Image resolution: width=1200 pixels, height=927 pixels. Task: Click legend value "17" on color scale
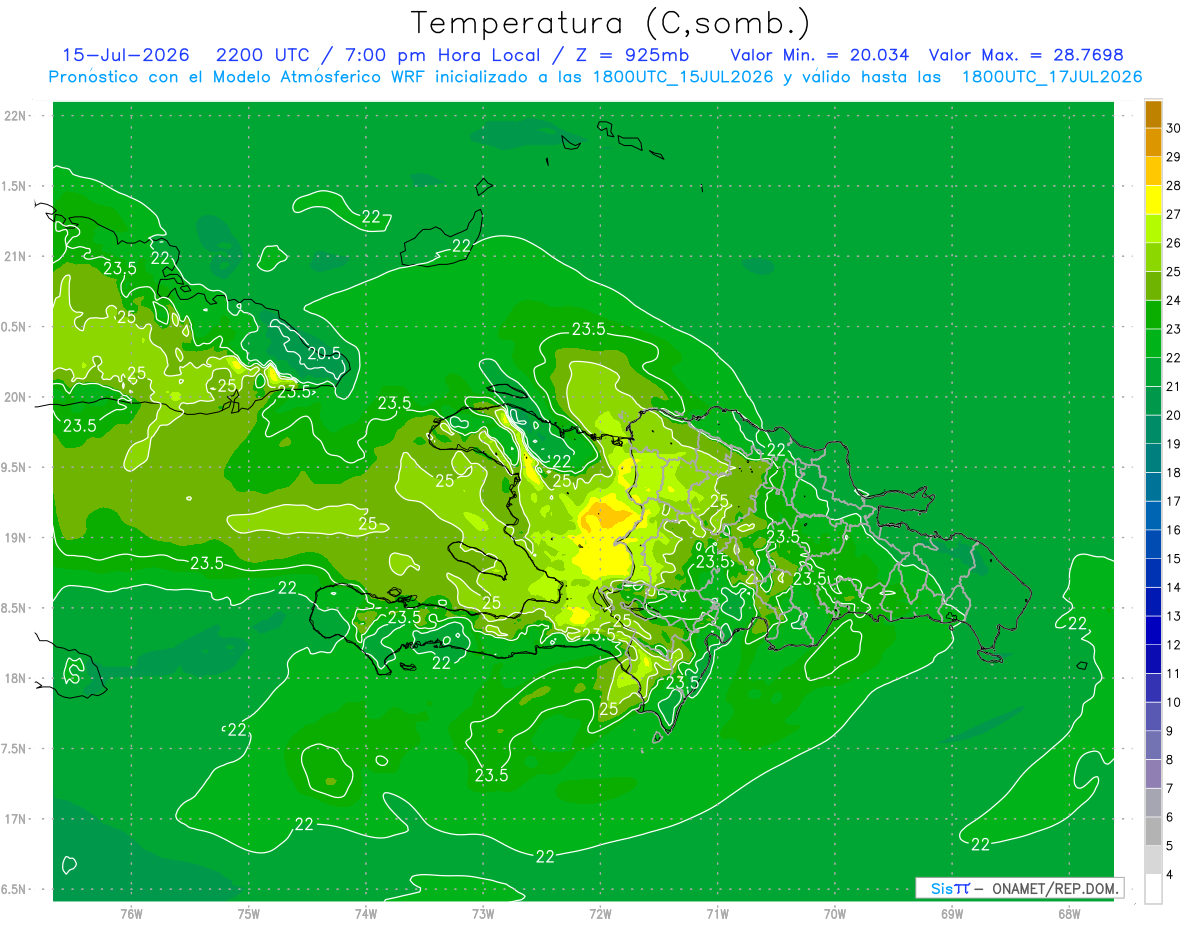pos(1174,501)
